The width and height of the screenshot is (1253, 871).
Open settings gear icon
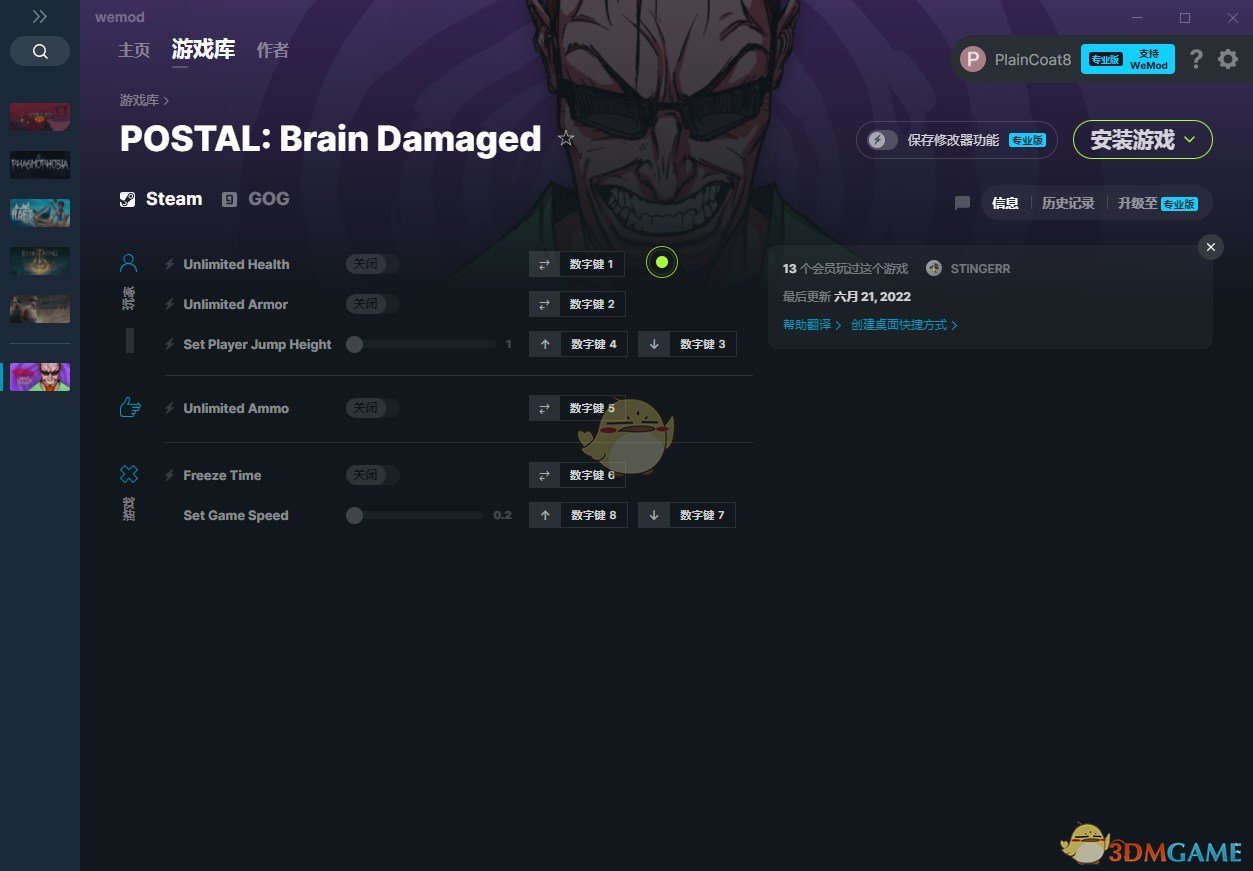tap(1228, 60)
